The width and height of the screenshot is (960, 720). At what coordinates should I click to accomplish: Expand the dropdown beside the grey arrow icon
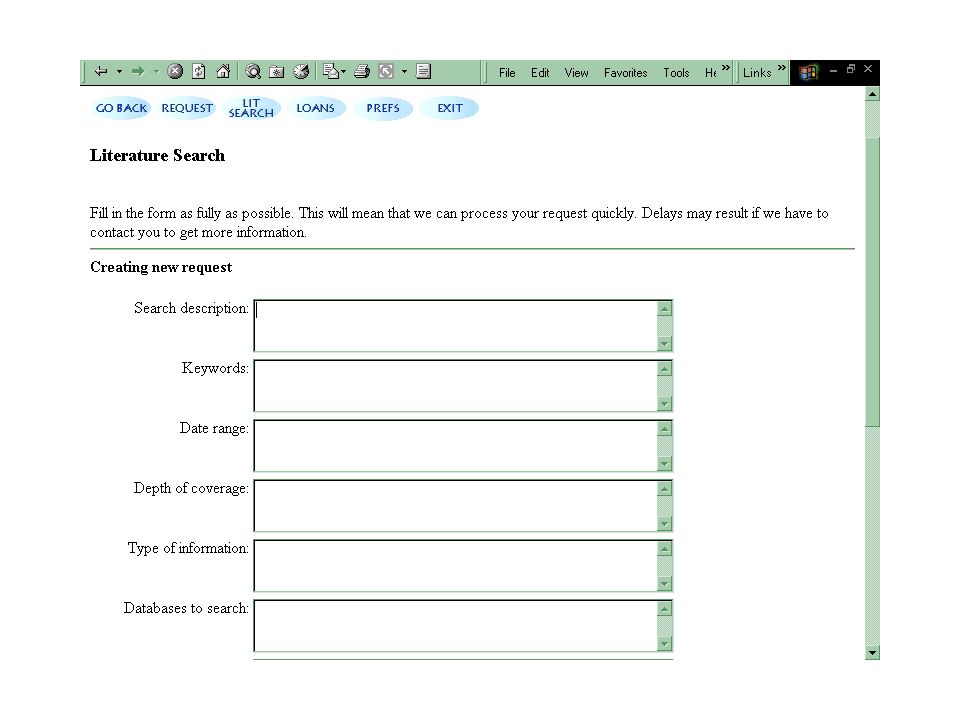404,72
